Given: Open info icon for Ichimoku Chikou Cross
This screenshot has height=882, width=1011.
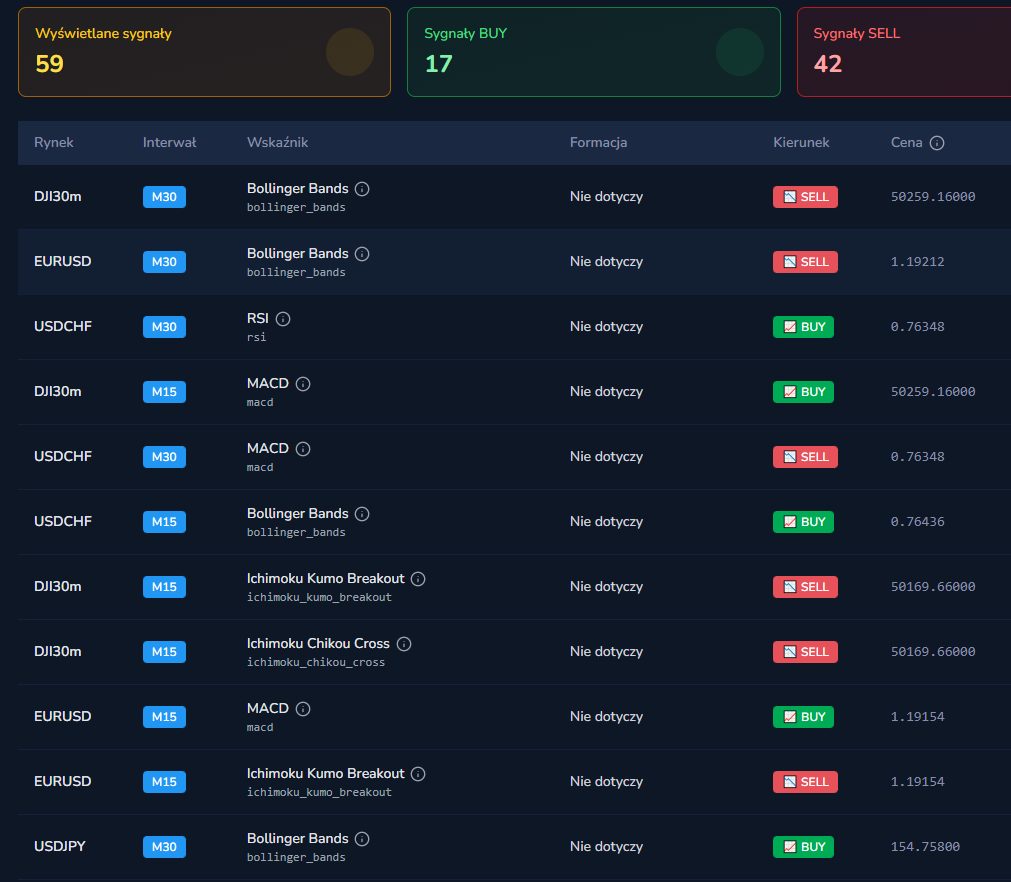Looking at the screenshot, I should click(x=404, y=644).
